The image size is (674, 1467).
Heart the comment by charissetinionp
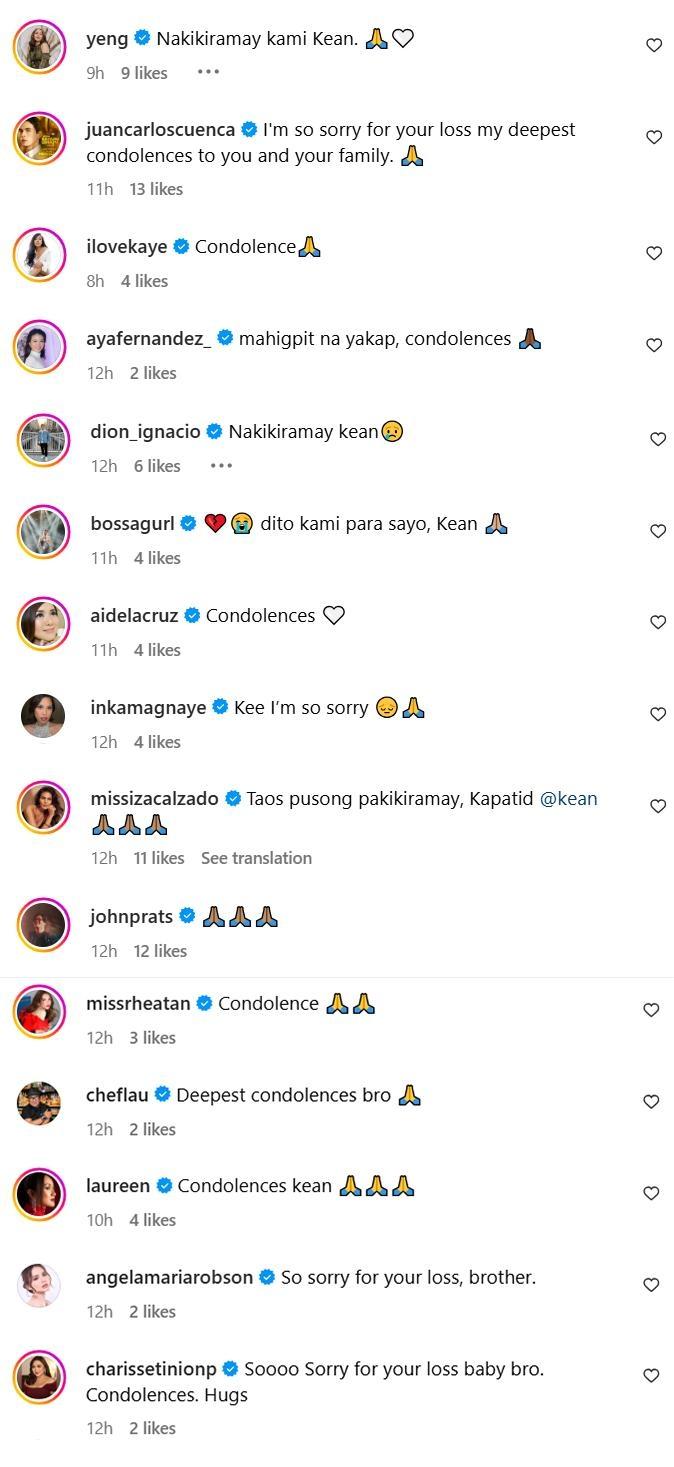651,1376
